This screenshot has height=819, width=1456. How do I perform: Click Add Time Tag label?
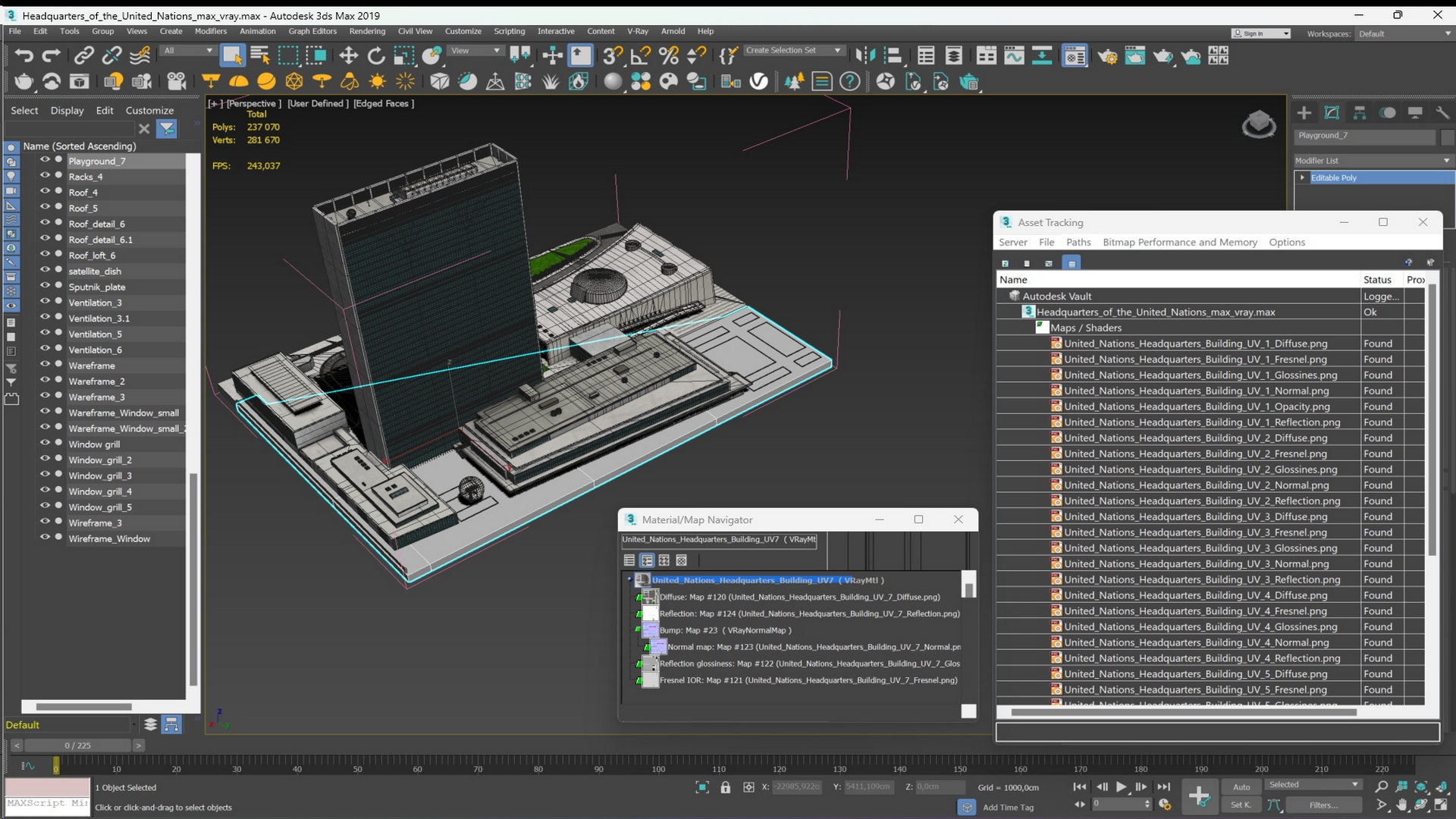click(x=1008, y=808)
